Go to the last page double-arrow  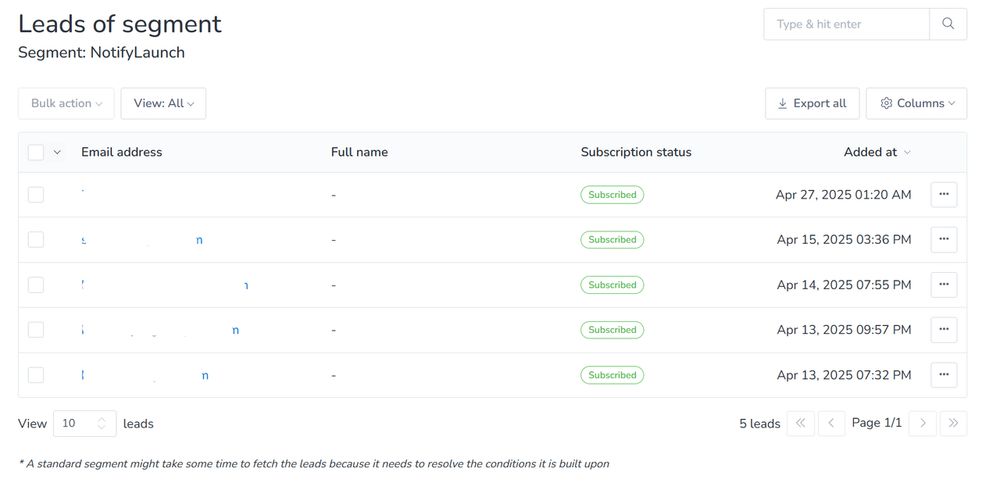tap(953, 423)
